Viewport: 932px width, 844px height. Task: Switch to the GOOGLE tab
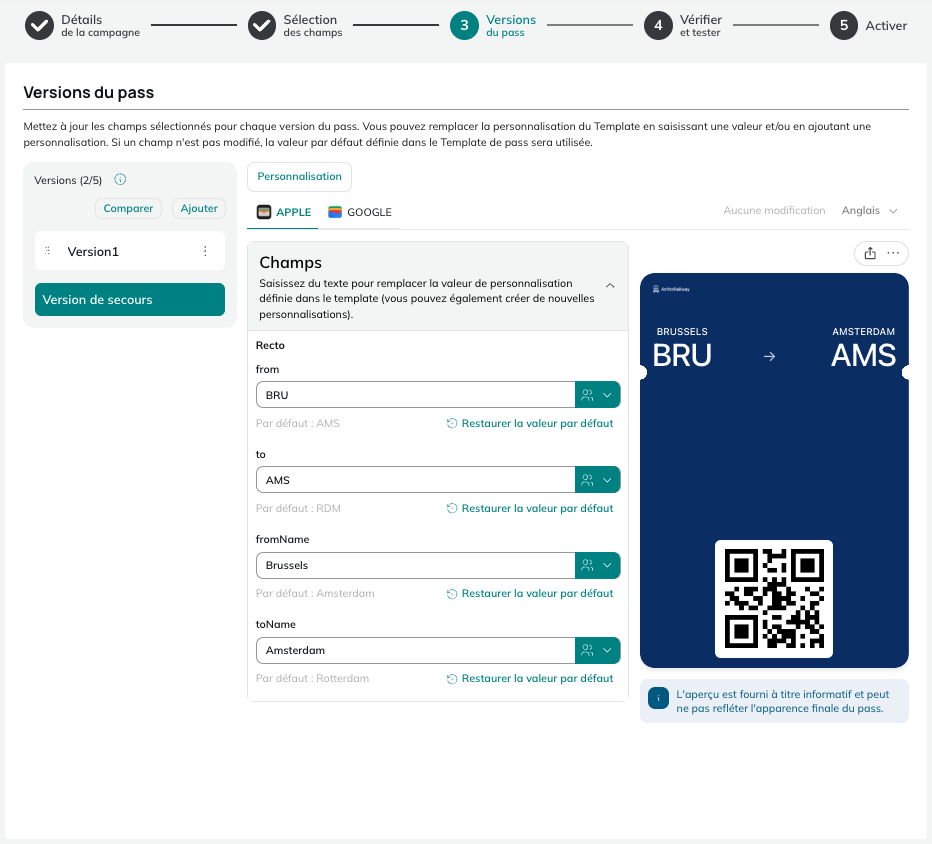(360, 212)
